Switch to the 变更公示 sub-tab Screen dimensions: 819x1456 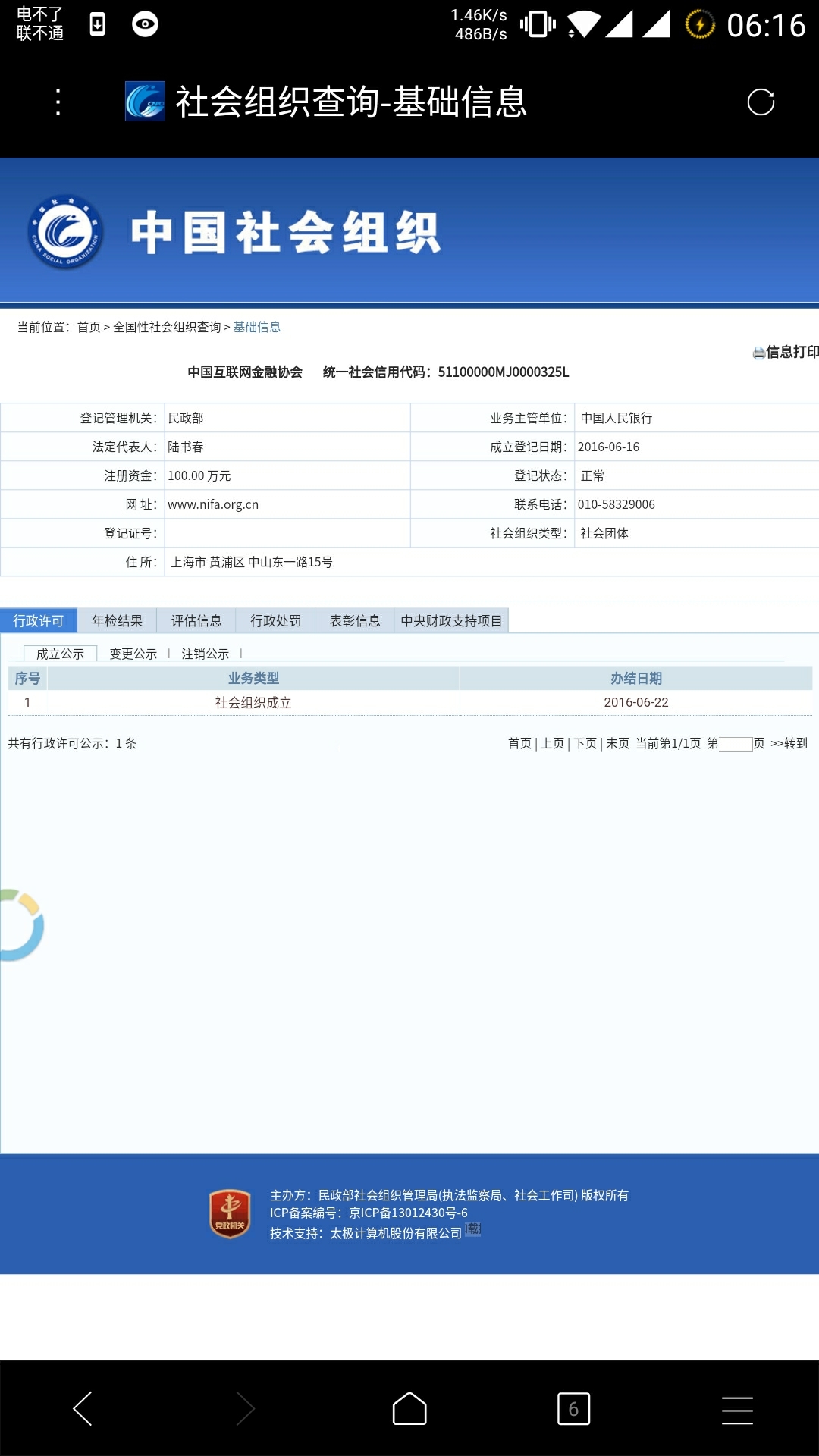point(133,654)
